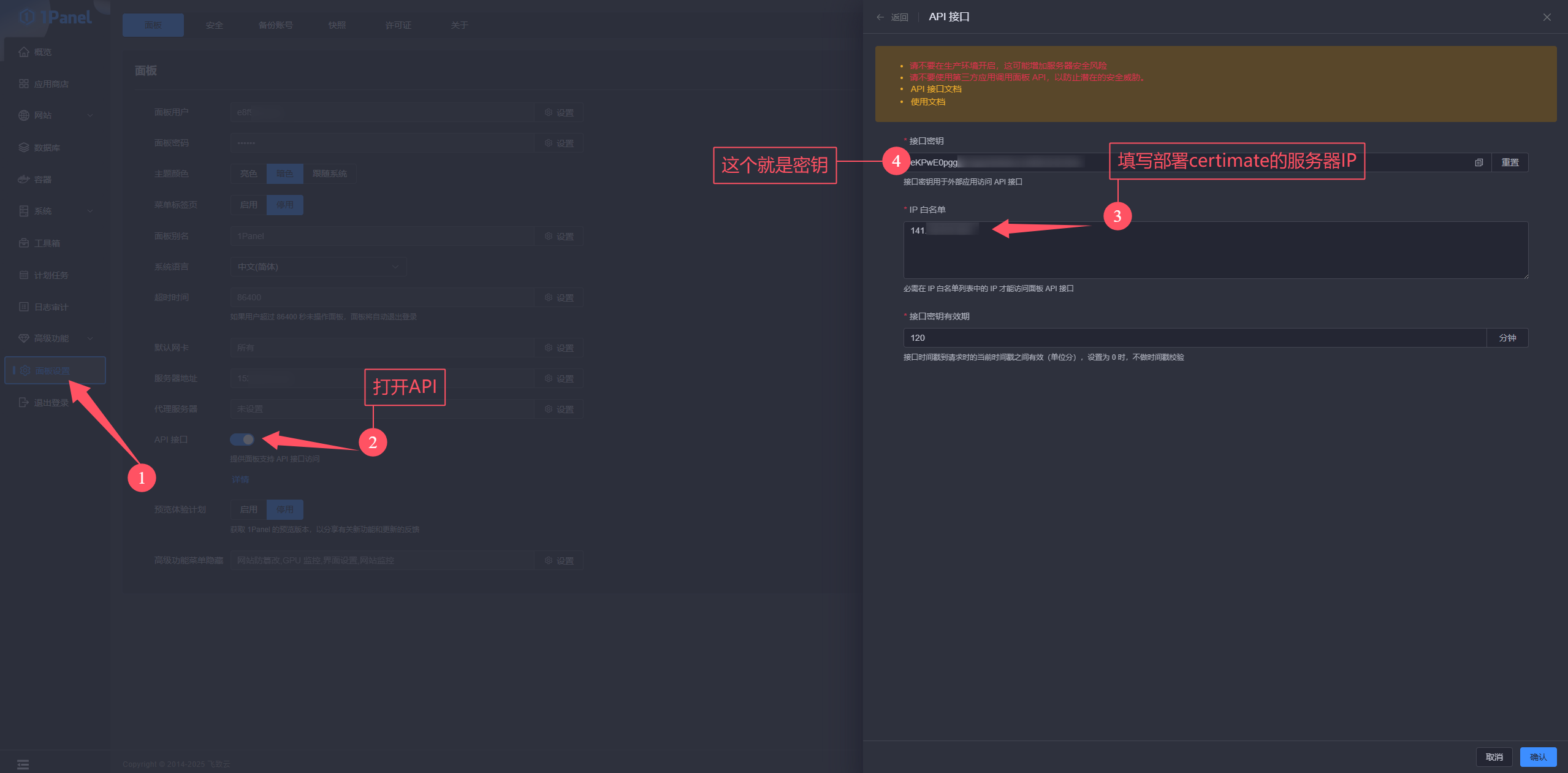1568x773 pixels.
Task: Switch to the 关于 tab
Action: 460,25
